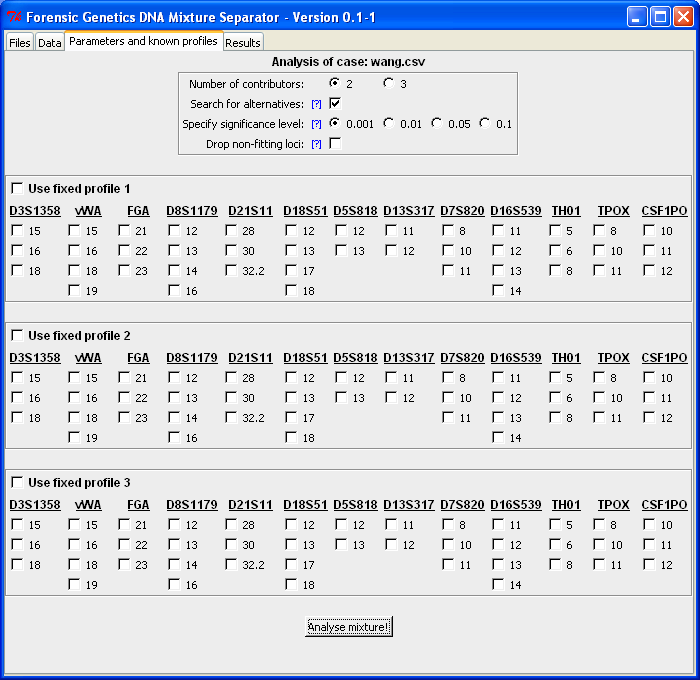
Task: Check D8S1179 allele 16 in profile 1
Action: [x=175, y=291]
